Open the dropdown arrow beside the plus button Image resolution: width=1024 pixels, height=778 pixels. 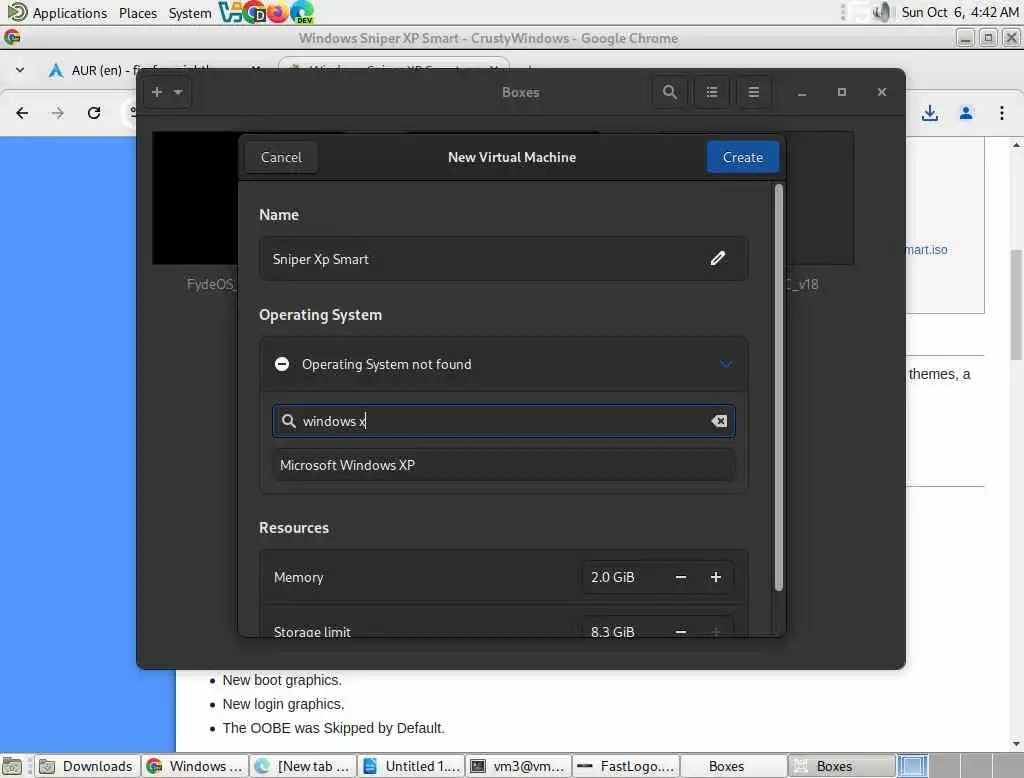(x=178, y=92)
